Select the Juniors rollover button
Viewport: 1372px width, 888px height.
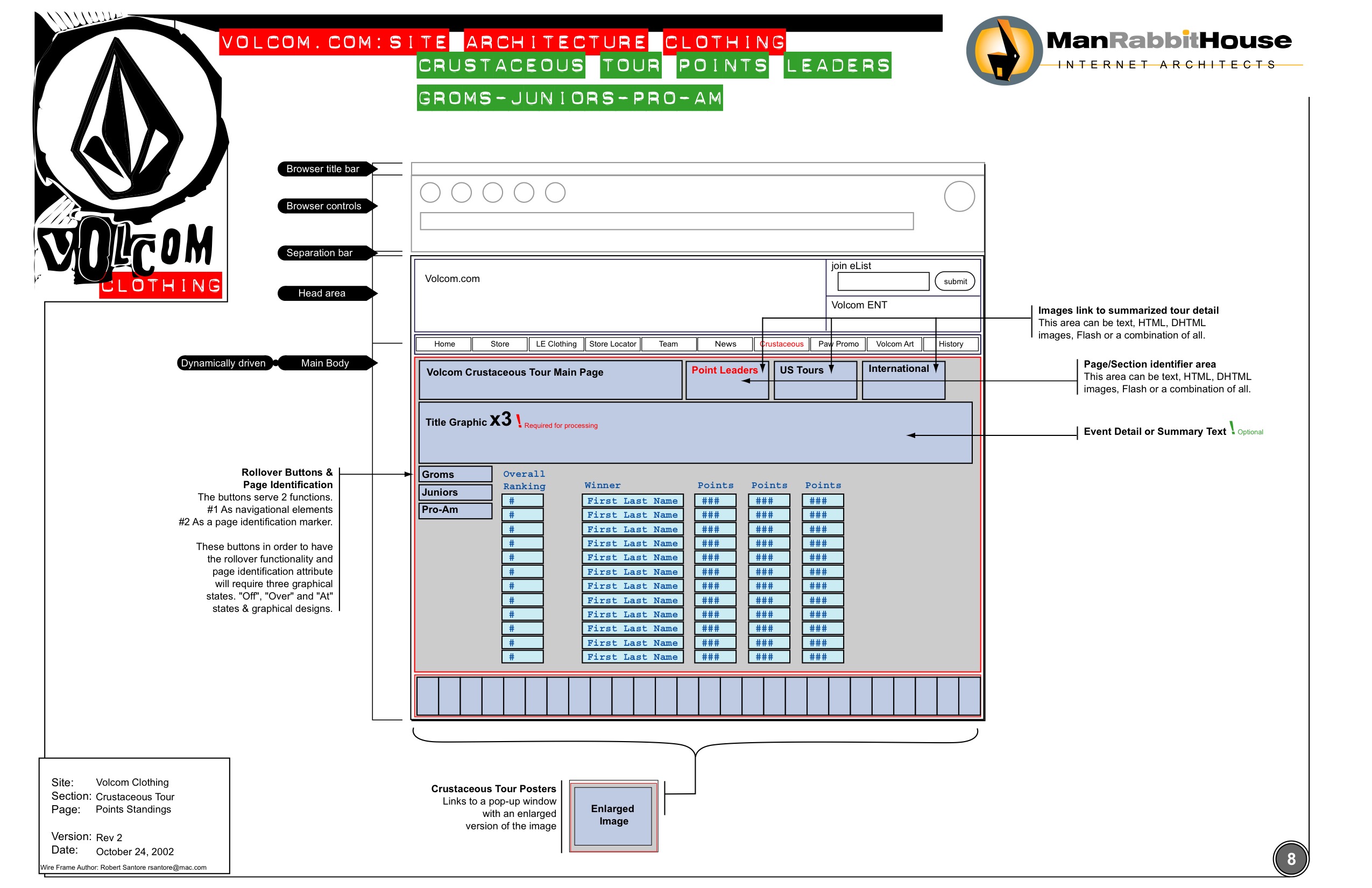[x=455, y=492]
